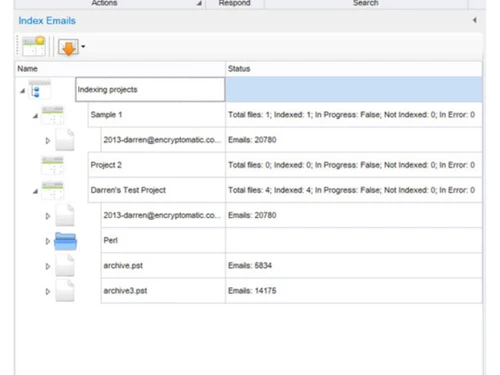Click the archive.pst file icon
Screen dimensions: 500x375
[65, 266]
